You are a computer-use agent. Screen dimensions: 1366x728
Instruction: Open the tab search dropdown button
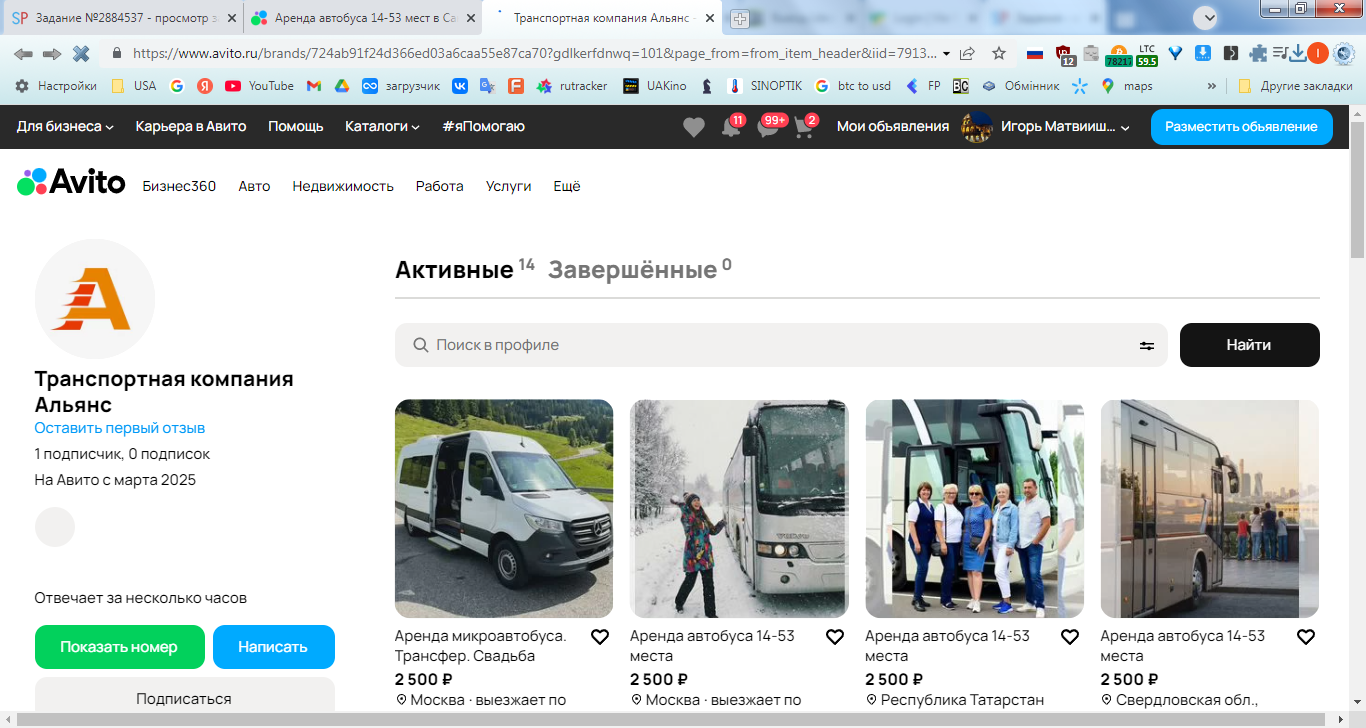click(x=1207, y=17)
